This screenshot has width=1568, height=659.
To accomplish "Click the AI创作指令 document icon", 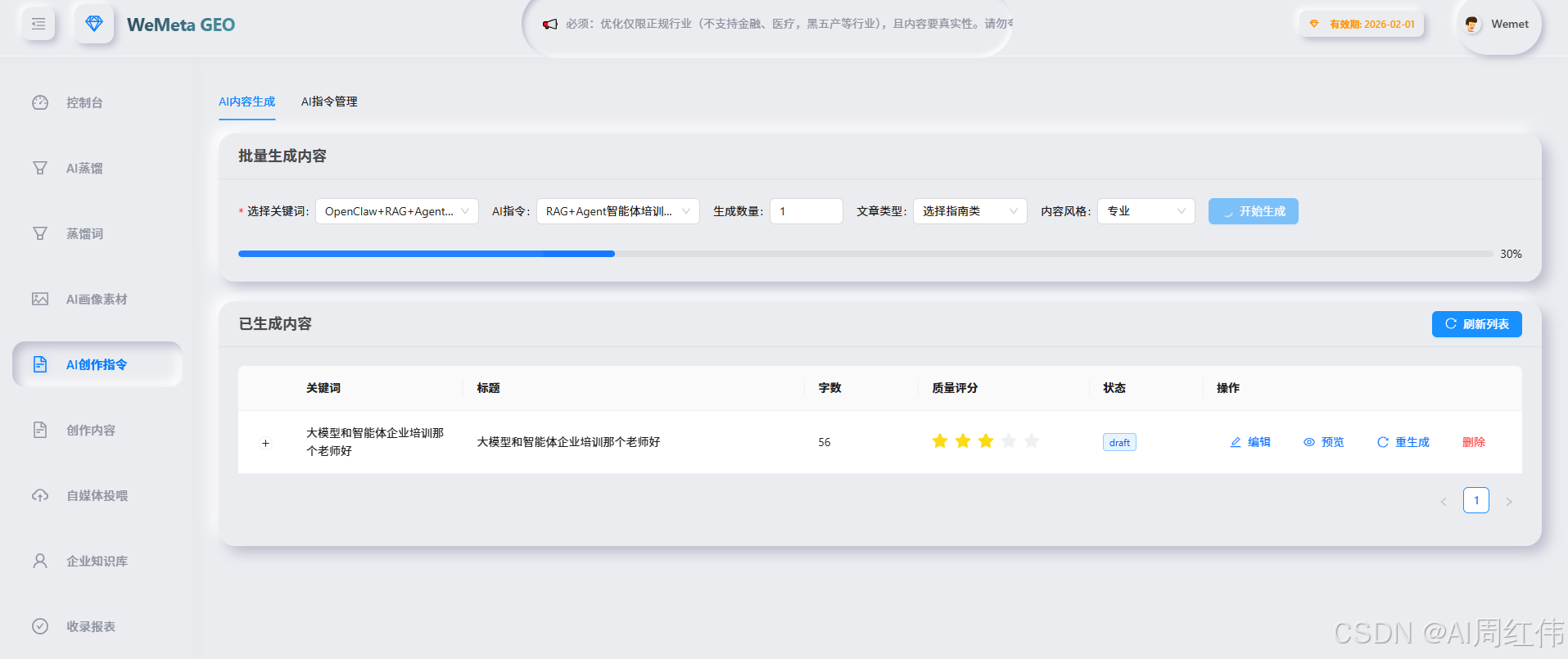I will [x=40, y=364].
